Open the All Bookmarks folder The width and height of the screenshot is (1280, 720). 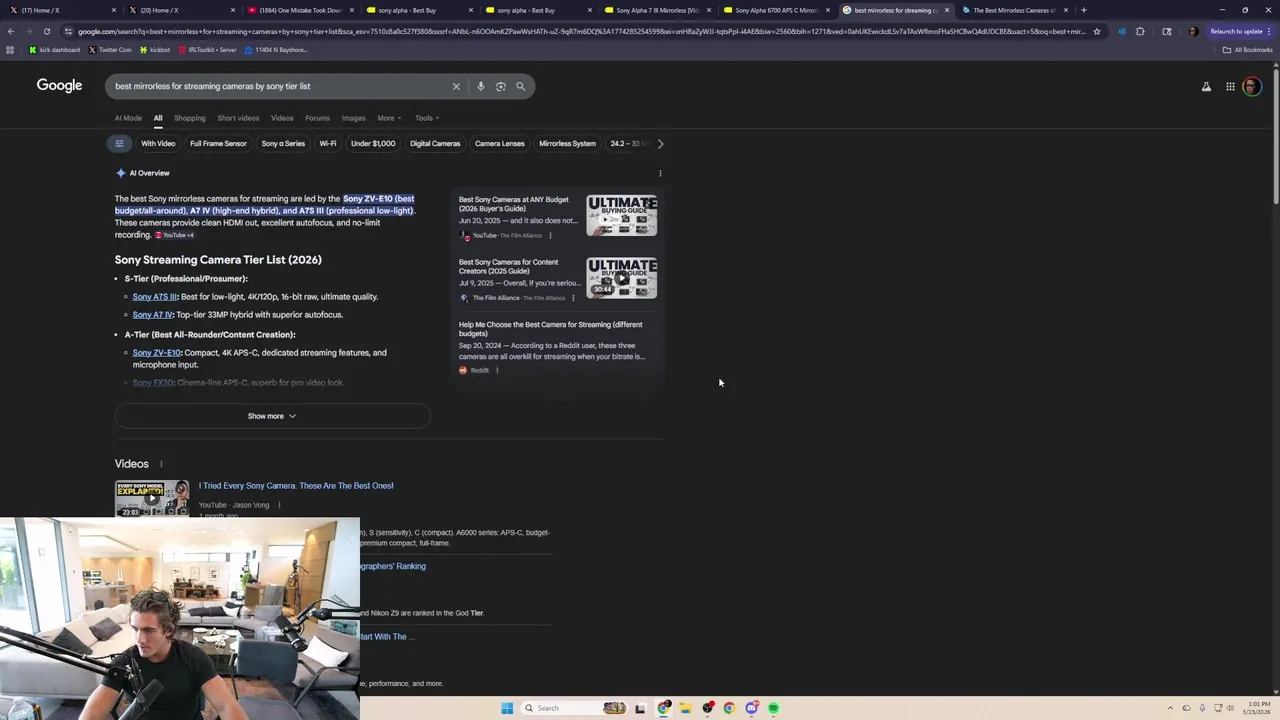click(1249, 50)
